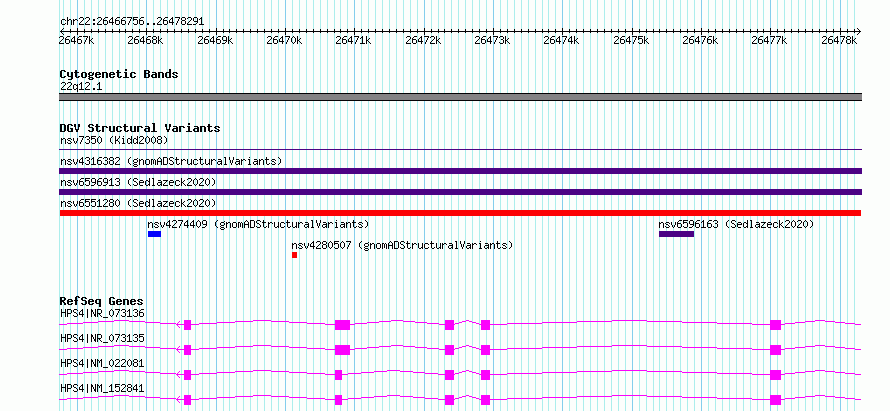Select the gray 22q12.1 cytogenetic band bar

click(460, 97)
